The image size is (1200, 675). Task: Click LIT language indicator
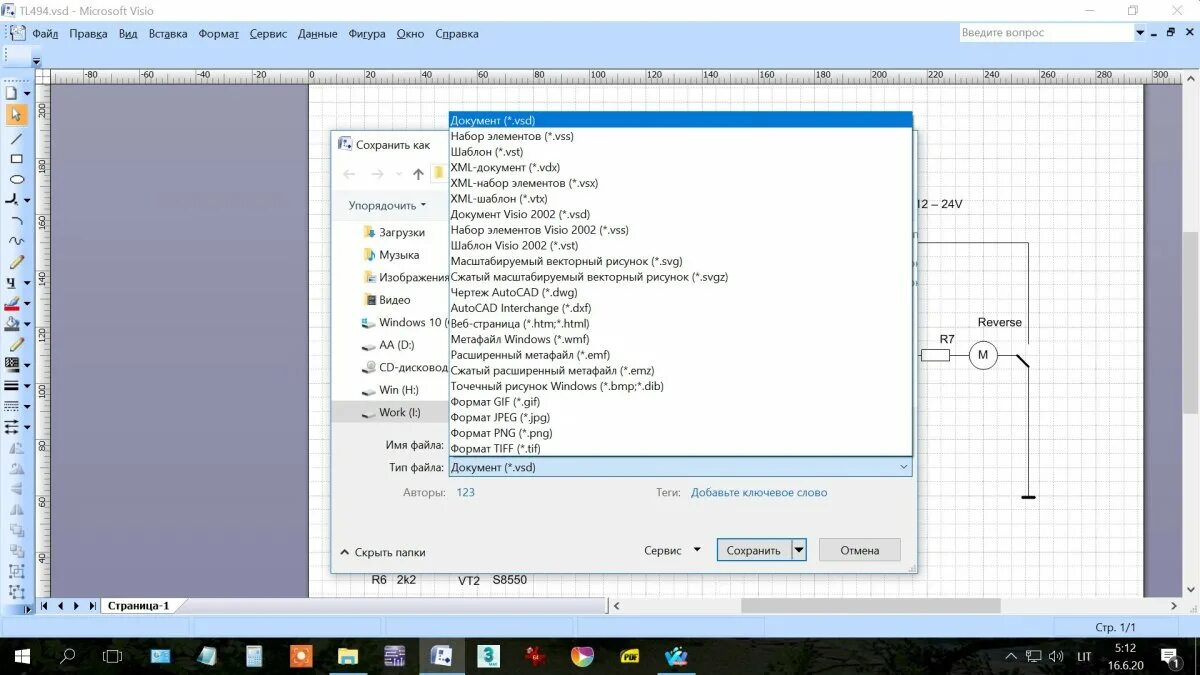[1085, 656]
